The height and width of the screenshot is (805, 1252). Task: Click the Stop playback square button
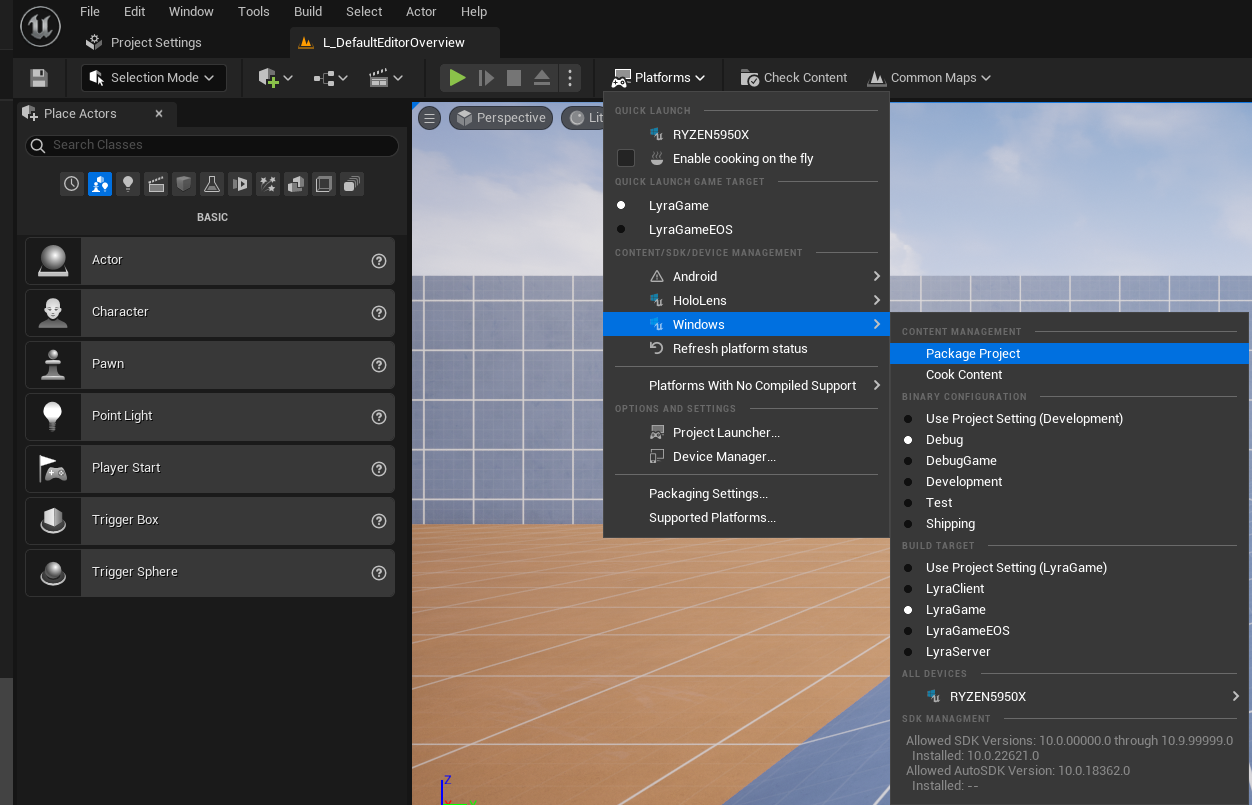coord(514,78)
